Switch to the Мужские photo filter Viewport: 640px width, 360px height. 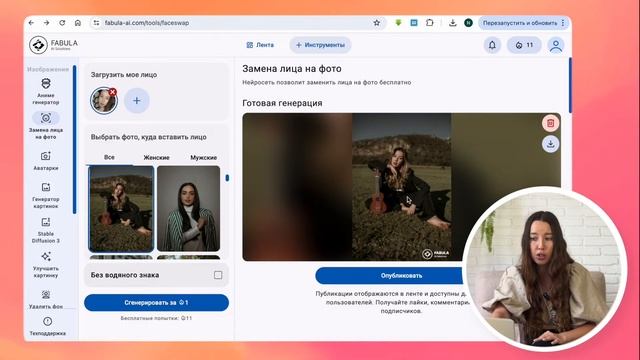[x=204, y=157]
